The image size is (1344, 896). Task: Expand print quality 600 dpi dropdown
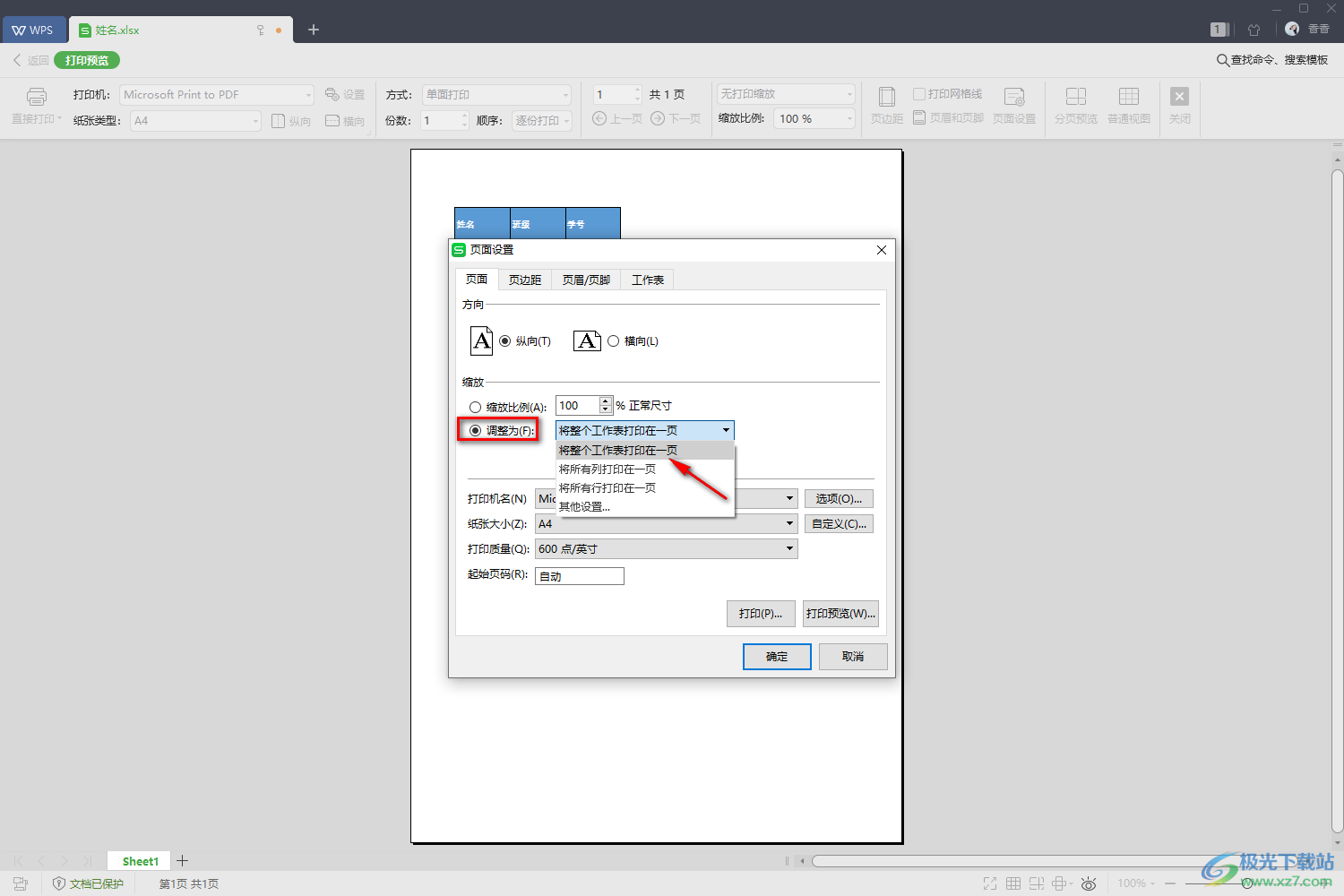tap(666, 548)
